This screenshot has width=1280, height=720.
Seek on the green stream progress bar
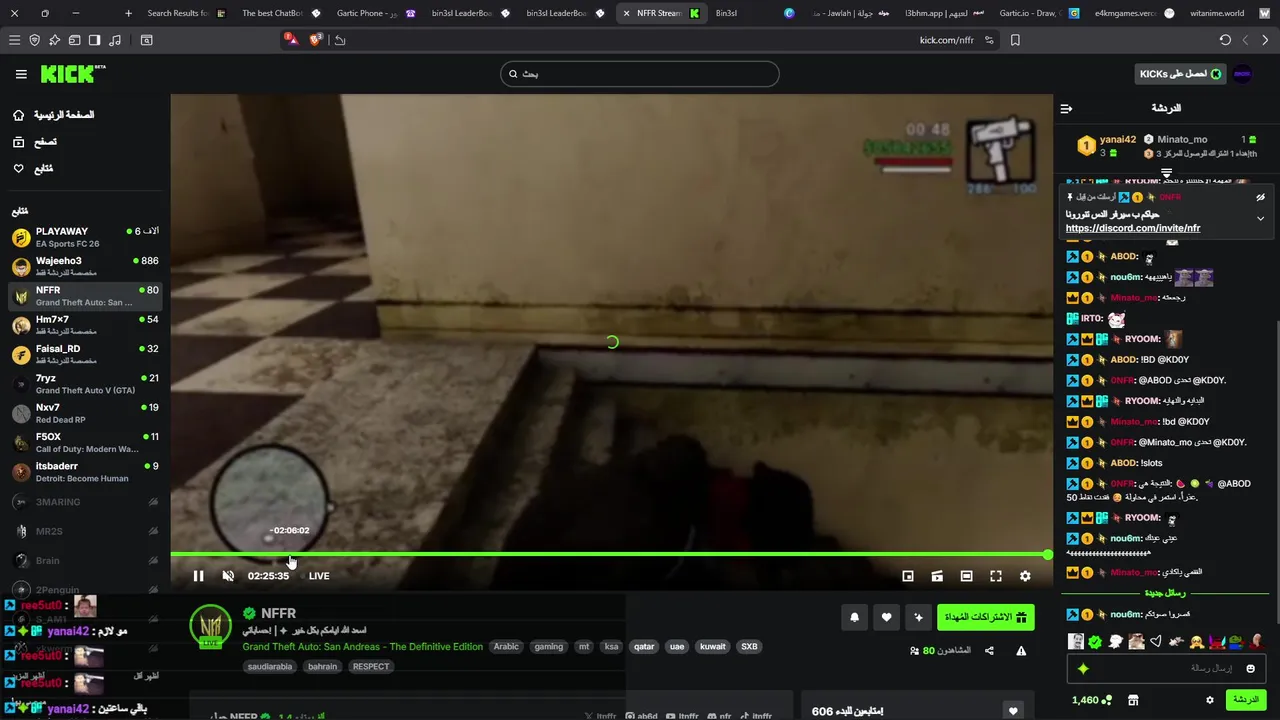[610, 554]
